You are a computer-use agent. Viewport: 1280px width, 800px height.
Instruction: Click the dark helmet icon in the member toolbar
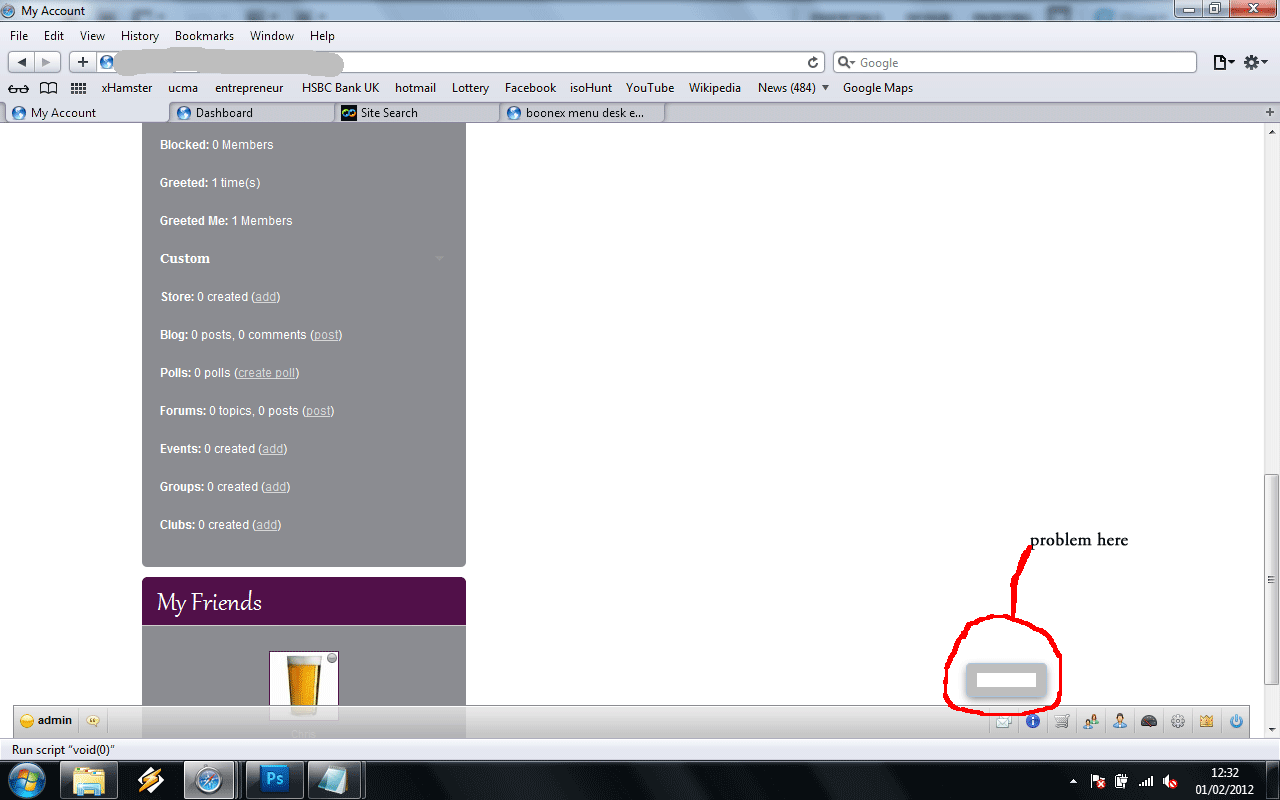pos(1149,721)
